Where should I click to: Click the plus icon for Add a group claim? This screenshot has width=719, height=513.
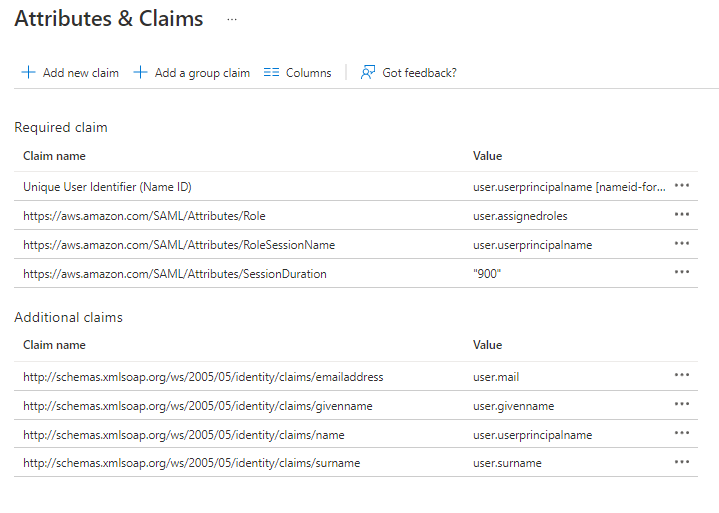[140, 73]
